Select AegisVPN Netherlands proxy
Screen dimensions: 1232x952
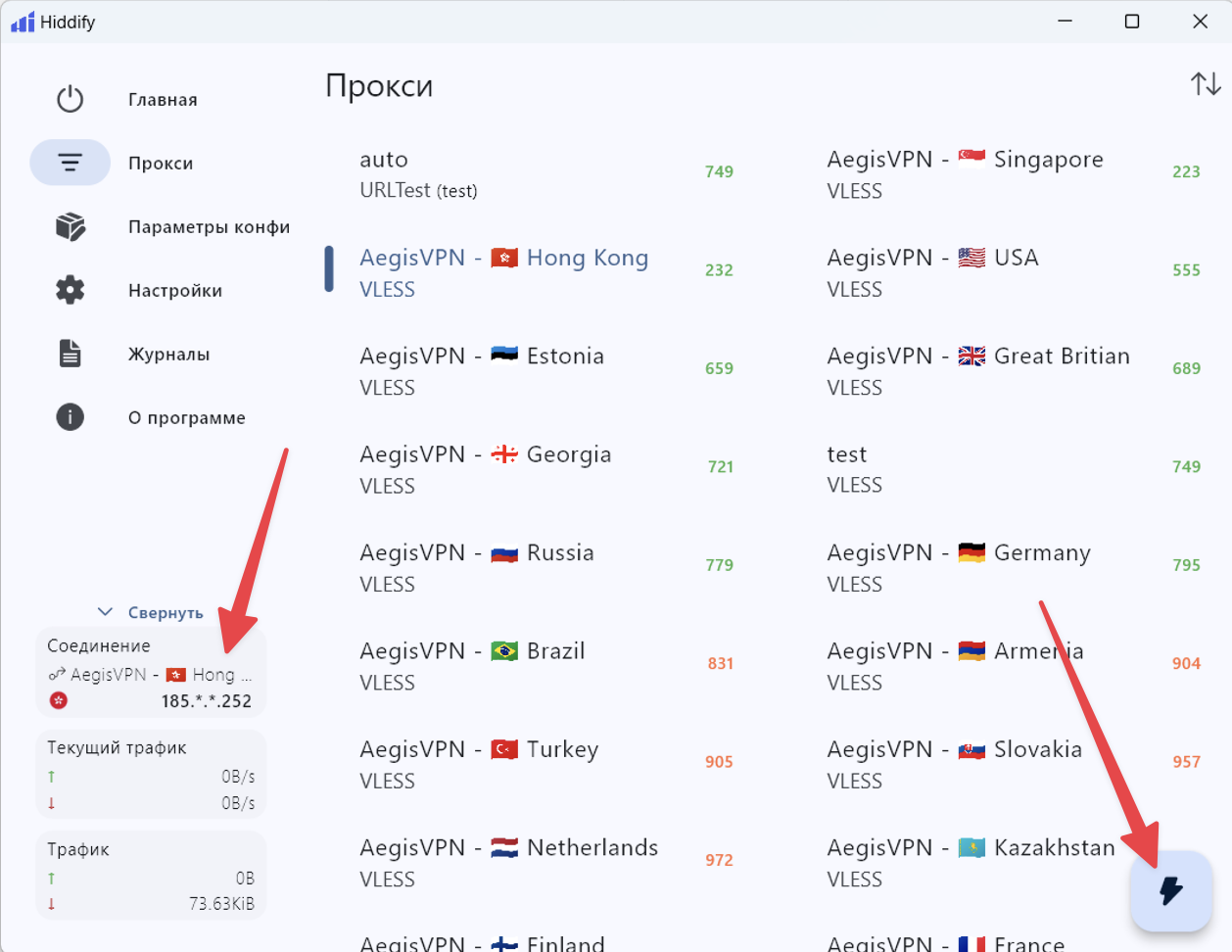546,862
